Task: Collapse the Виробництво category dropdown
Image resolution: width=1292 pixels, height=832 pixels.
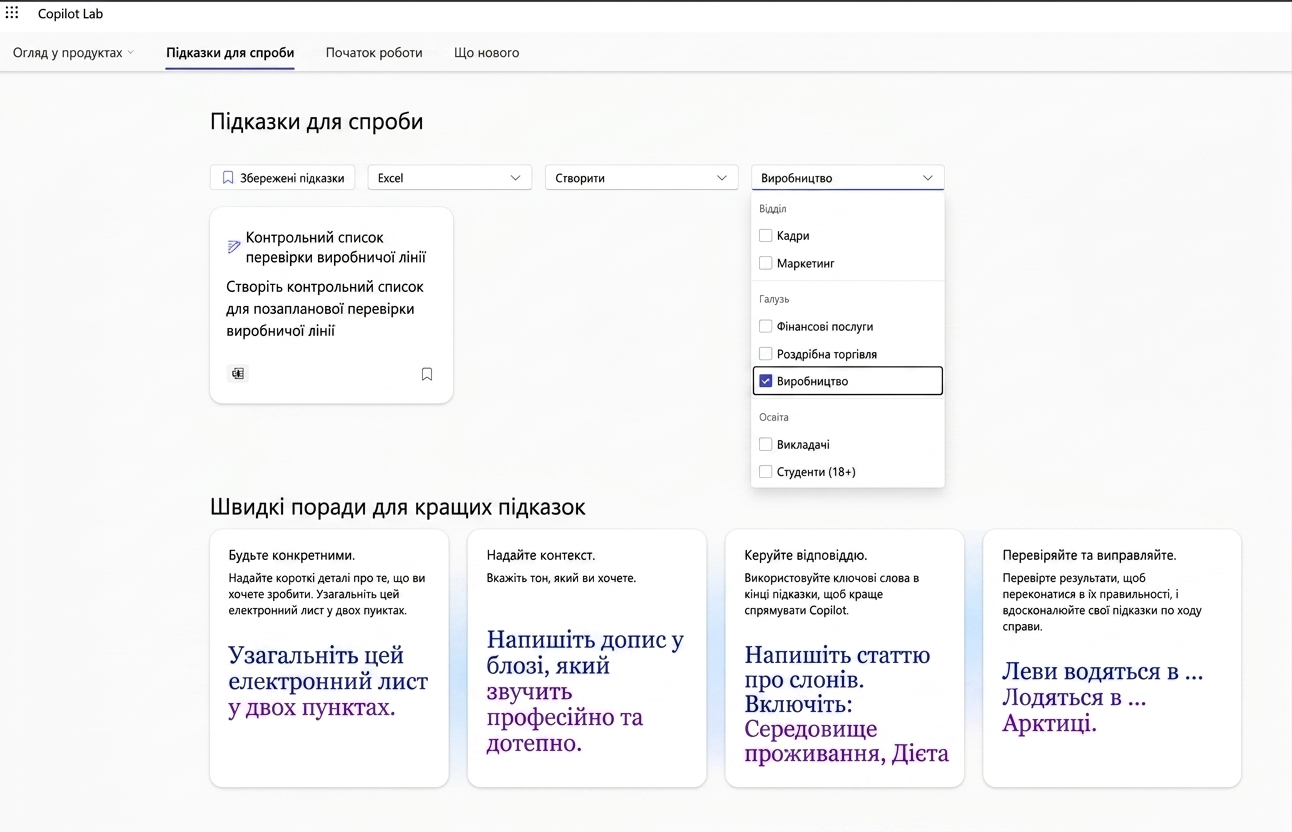Action: pyautogui.click(x=847, y=178)
